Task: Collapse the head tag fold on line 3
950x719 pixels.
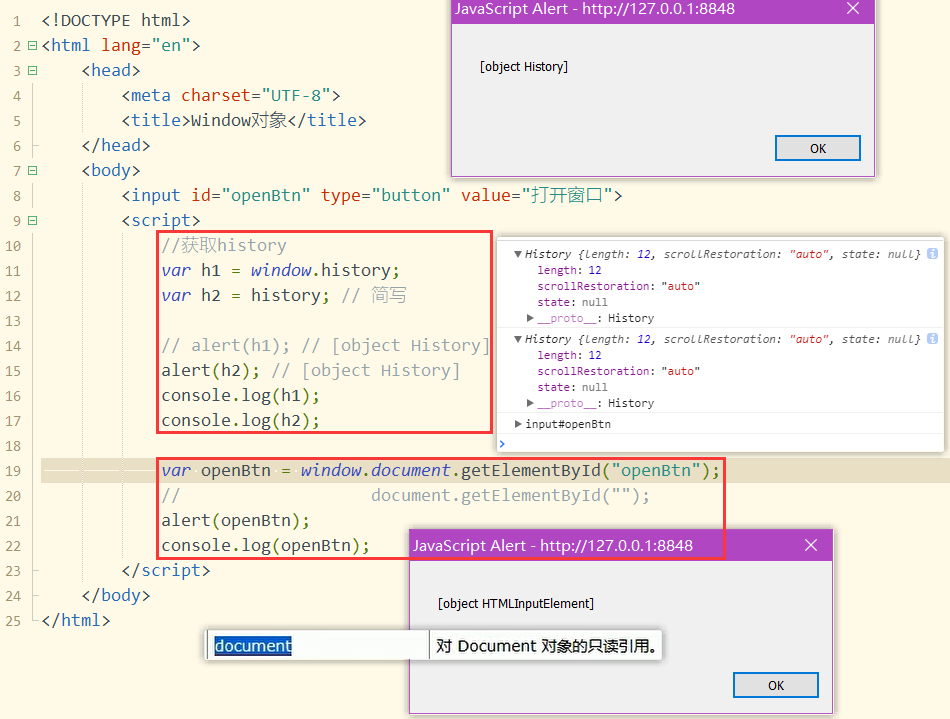Action: [33, 70]
